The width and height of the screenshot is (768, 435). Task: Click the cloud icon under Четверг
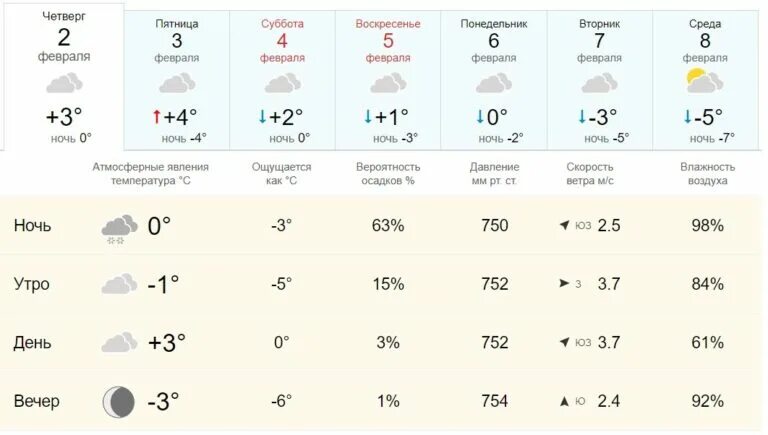64,82
